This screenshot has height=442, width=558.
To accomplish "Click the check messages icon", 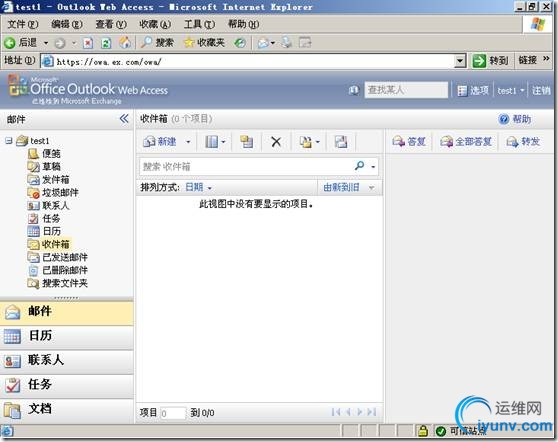I will (341, 142).
